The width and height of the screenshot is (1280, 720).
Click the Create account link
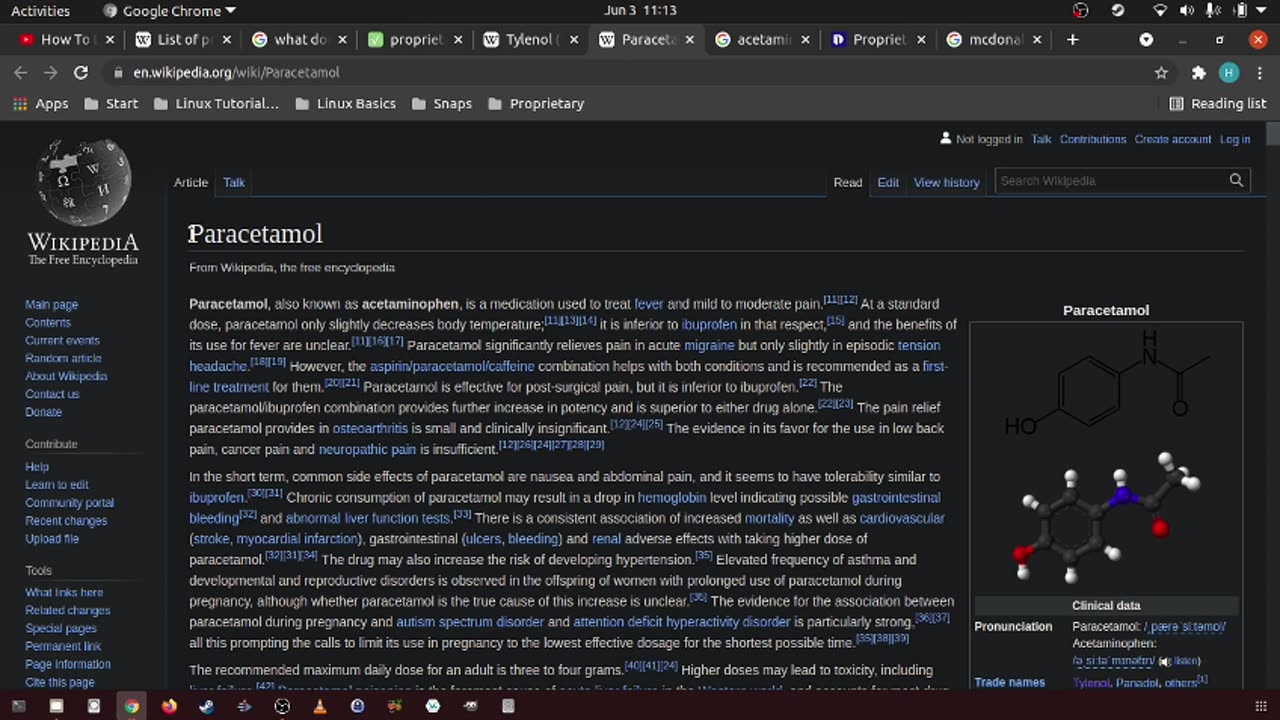point(1173,139)
